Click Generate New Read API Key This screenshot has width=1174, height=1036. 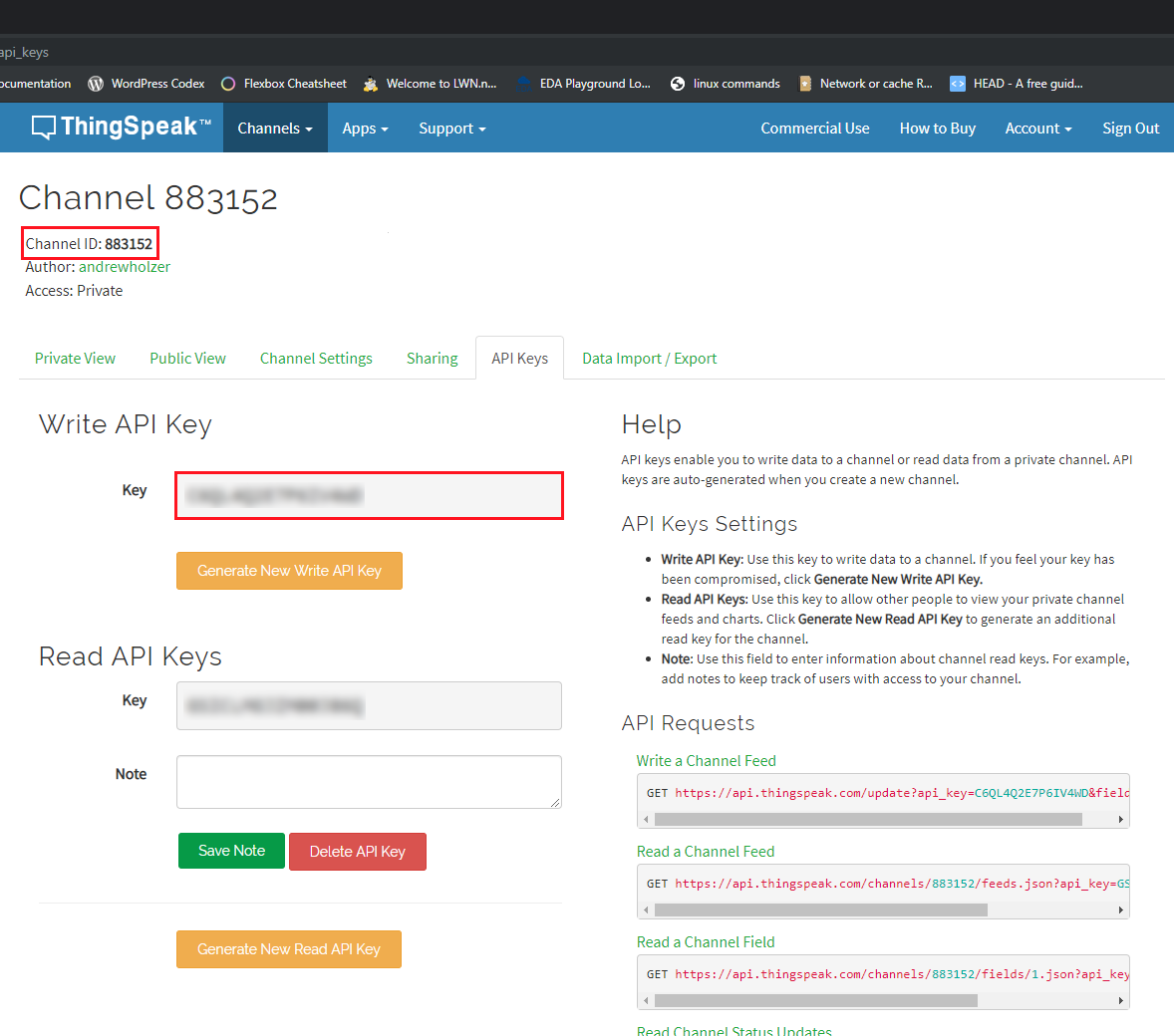click(289, 949)
